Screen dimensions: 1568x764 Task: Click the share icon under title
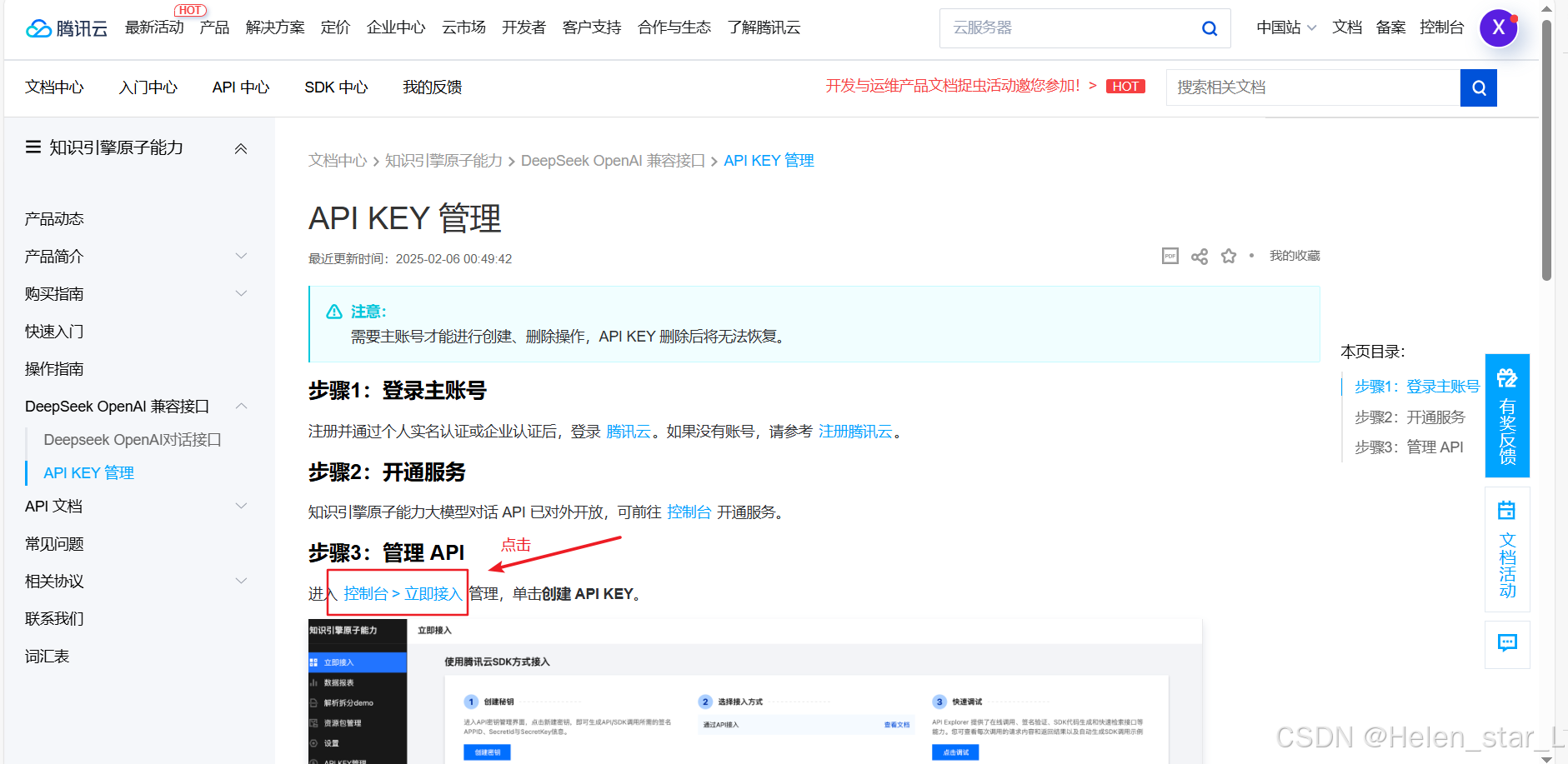[x=1200, y=256]
